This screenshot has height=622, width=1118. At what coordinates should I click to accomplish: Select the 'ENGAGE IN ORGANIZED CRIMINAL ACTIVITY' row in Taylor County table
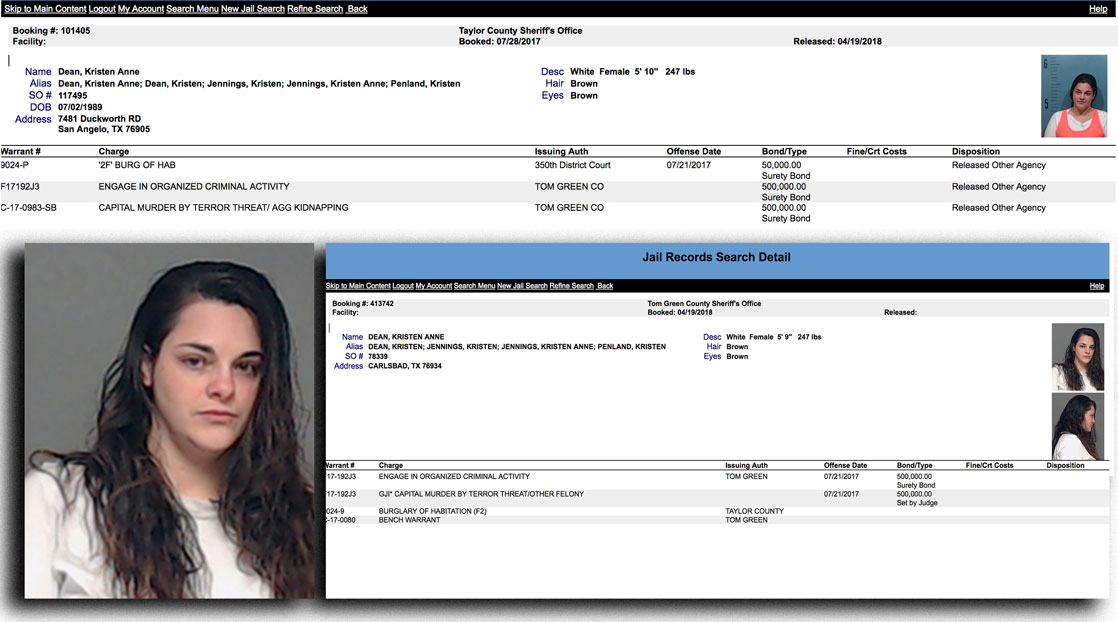194,187
